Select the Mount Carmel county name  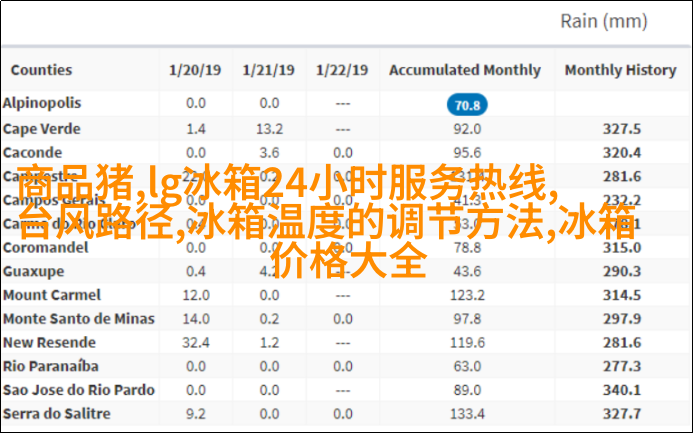click(52, 295)
